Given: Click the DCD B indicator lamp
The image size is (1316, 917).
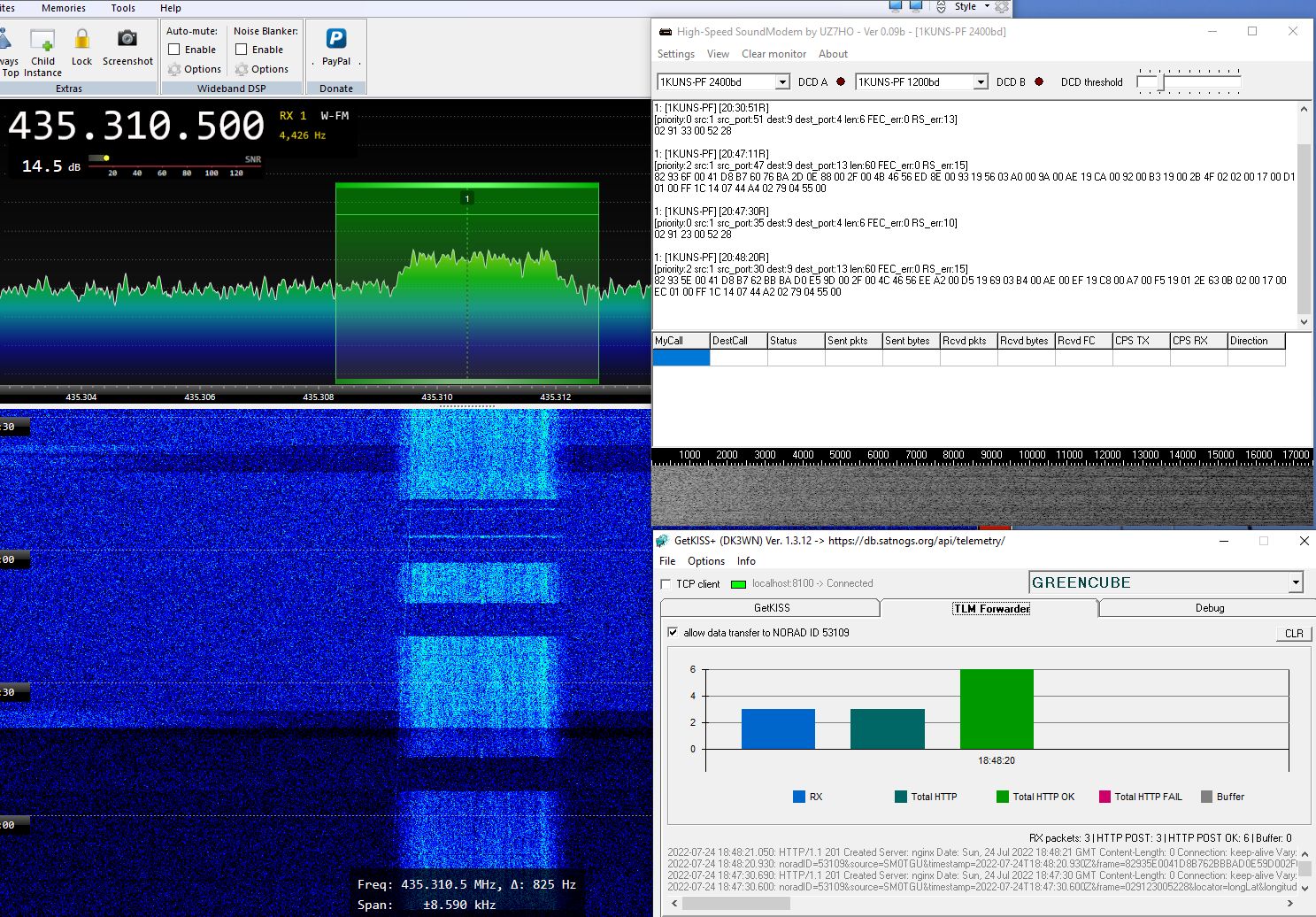Looking at the screenshot, I should coord(1038,81).
